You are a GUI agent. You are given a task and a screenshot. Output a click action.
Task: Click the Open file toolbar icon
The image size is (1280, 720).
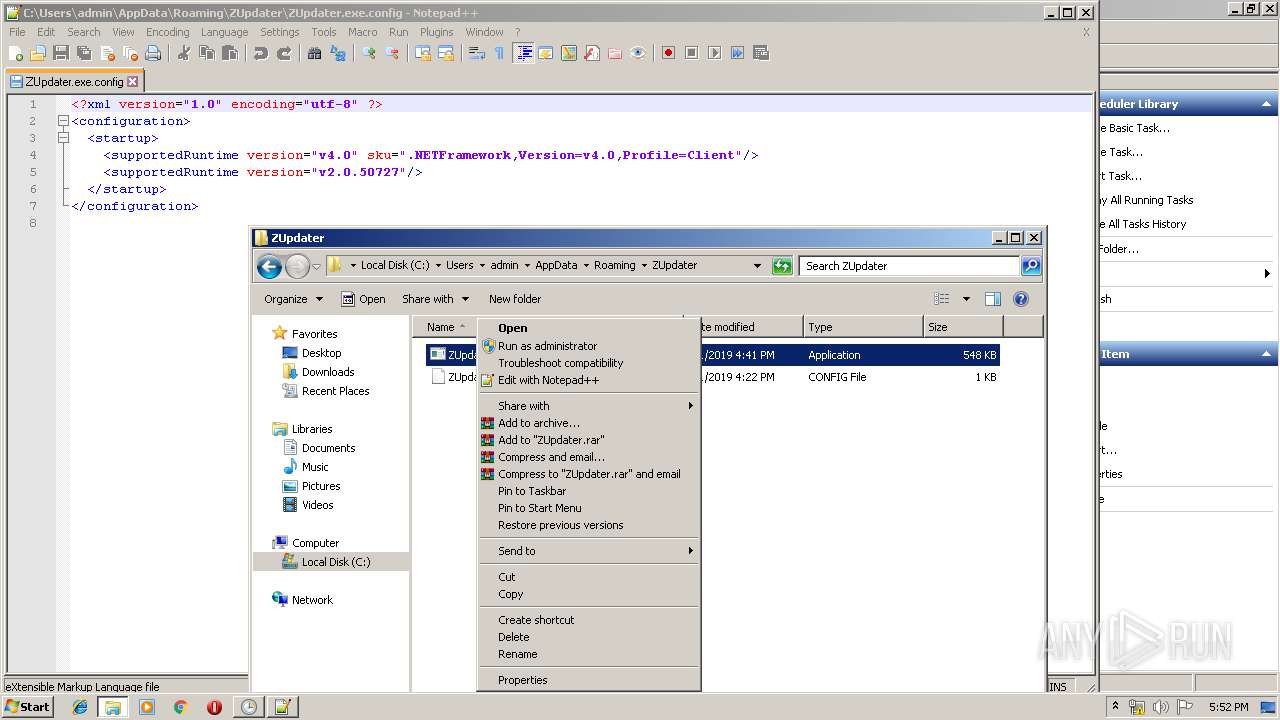(38, 53)
